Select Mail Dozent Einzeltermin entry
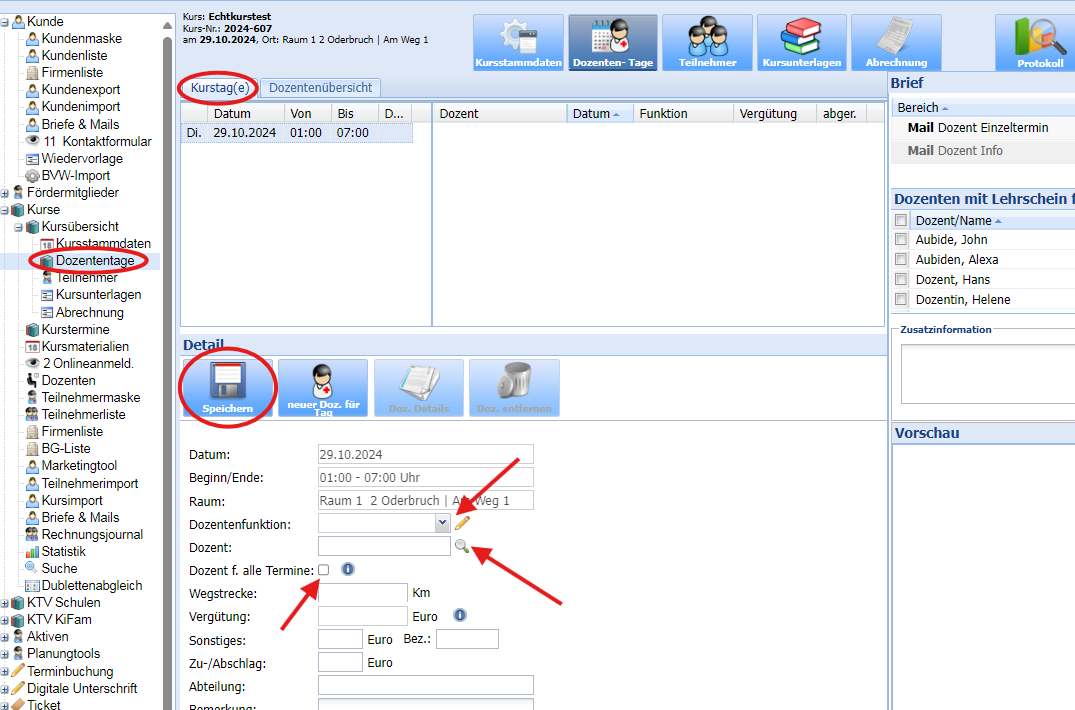Image resolution: width=1075 pixels, height=710 pixels. pyautogui.click(x=978, y=128)
